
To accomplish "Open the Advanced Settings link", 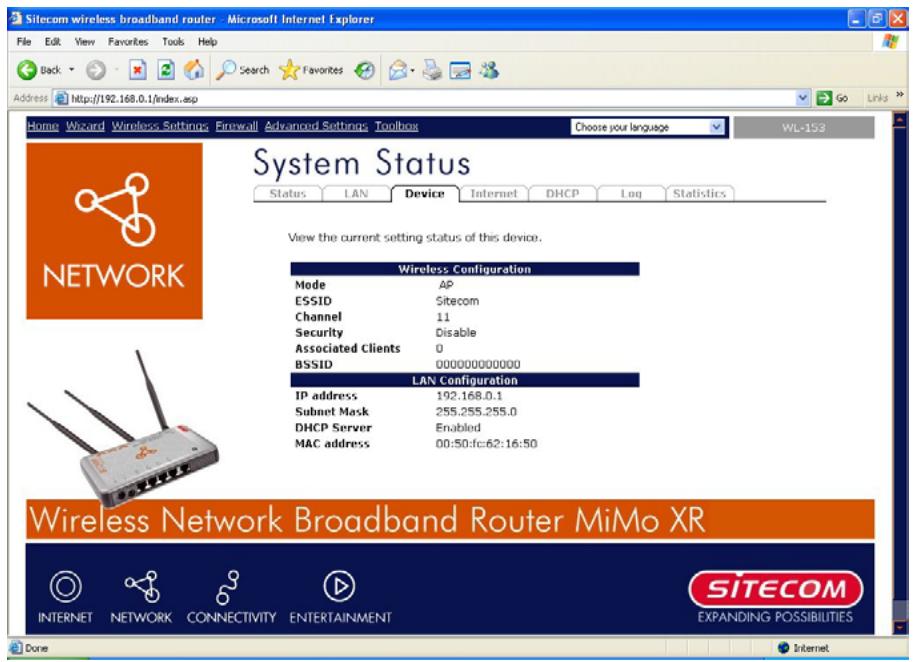I will (x=316, y=126).
